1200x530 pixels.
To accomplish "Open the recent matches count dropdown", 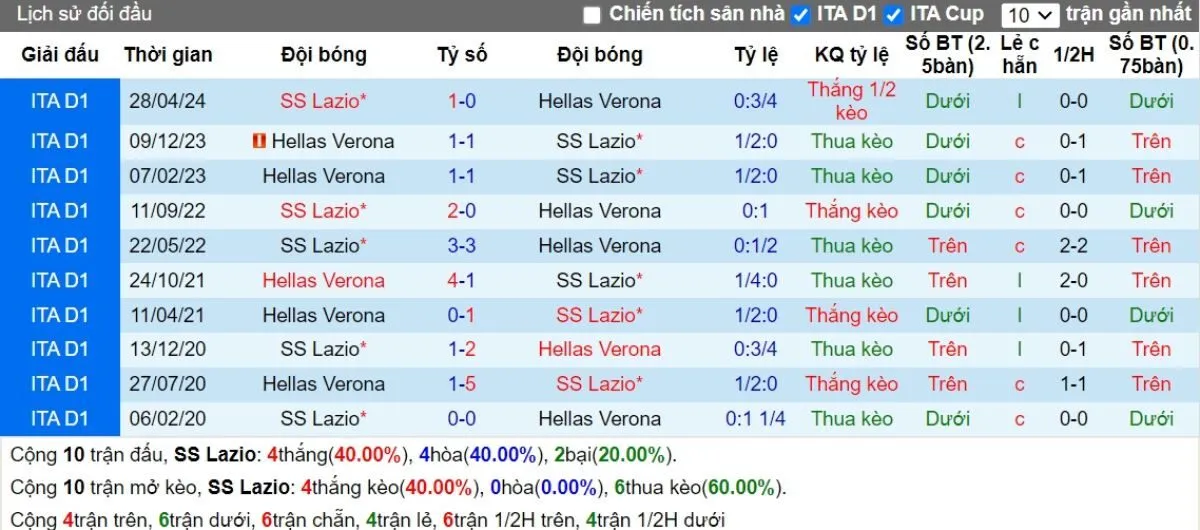I will tap(1030, 15).
